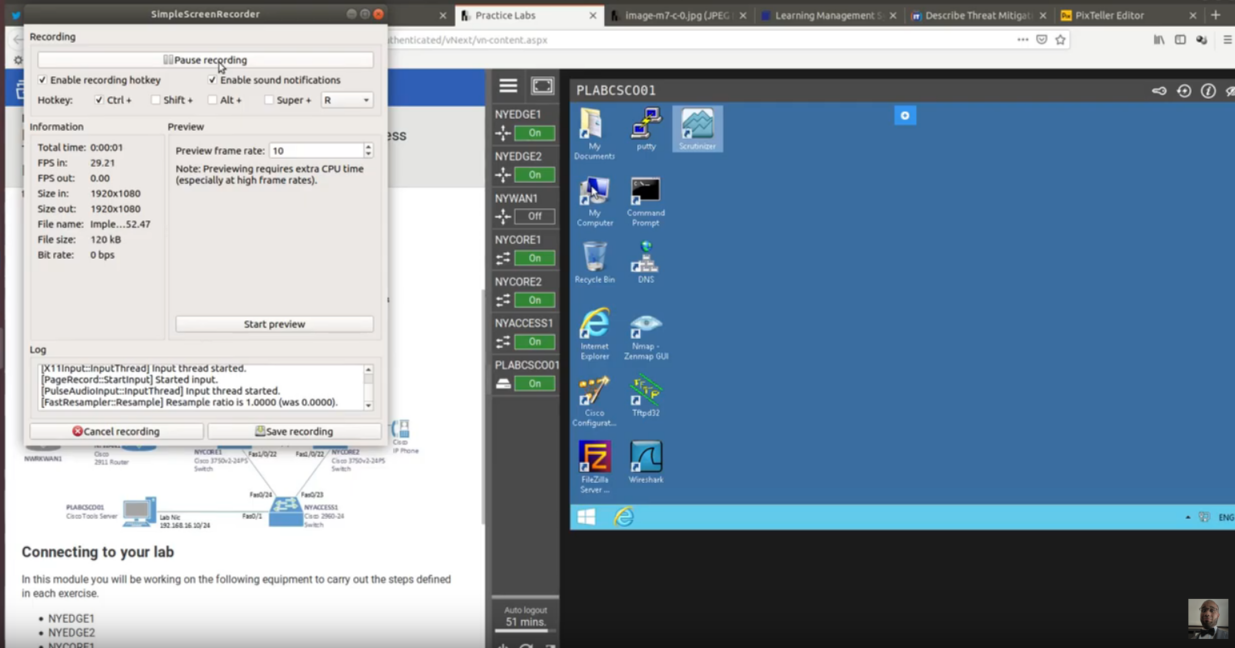Open the hotkey letter dropdown showing R
The width and height of the screenshot is (1235, 648).
tap(346, 100)
